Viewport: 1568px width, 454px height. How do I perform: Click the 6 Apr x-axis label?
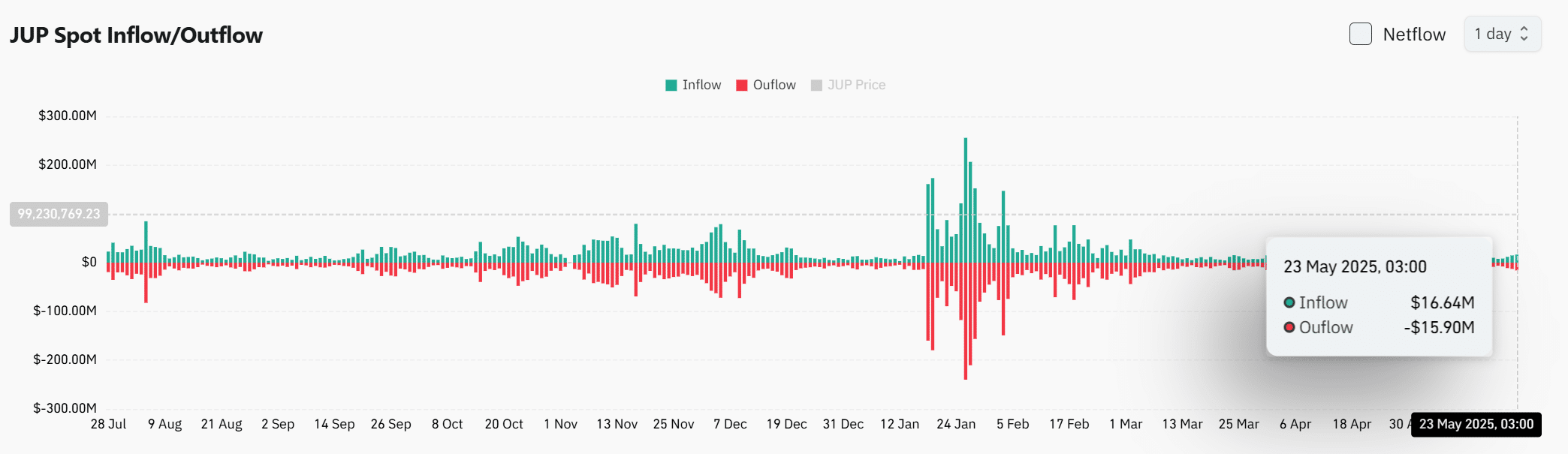point(1295,424)
